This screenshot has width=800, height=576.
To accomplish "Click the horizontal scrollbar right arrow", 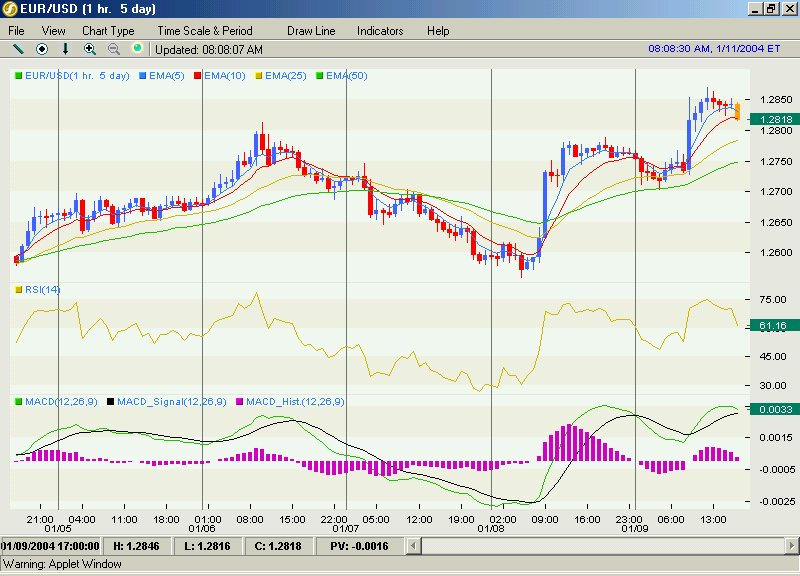I will pos(792,546).
